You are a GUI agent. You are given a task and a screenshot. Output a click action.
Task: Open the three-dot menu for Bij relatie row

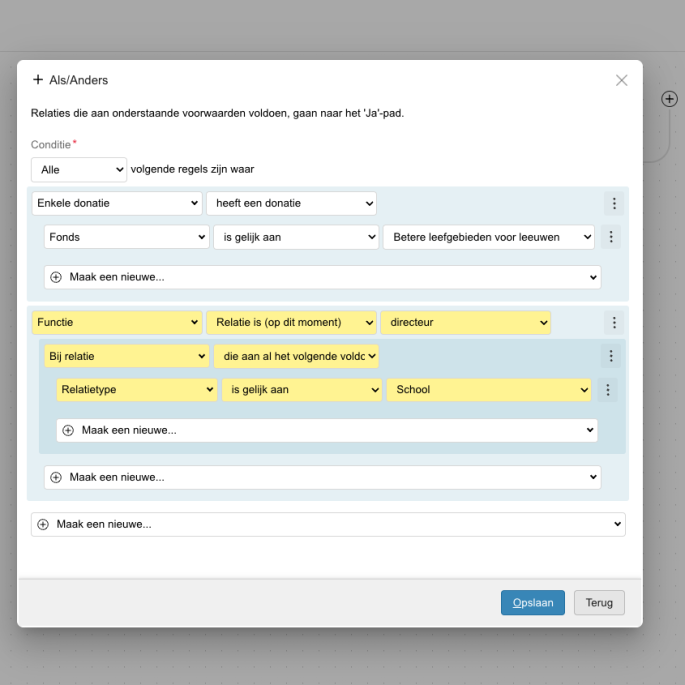click(x=611, y=356)
